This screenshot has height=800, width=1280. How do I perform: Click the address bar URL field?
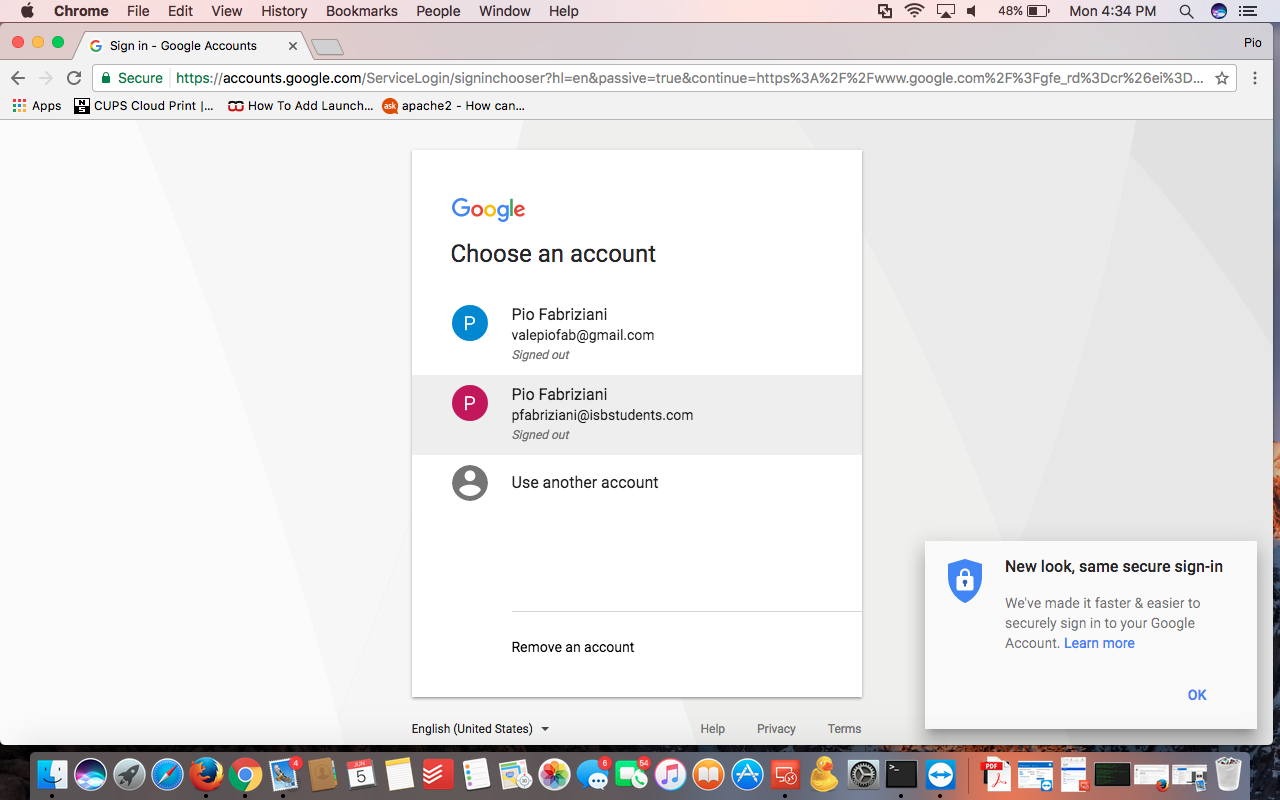[690, 78]
